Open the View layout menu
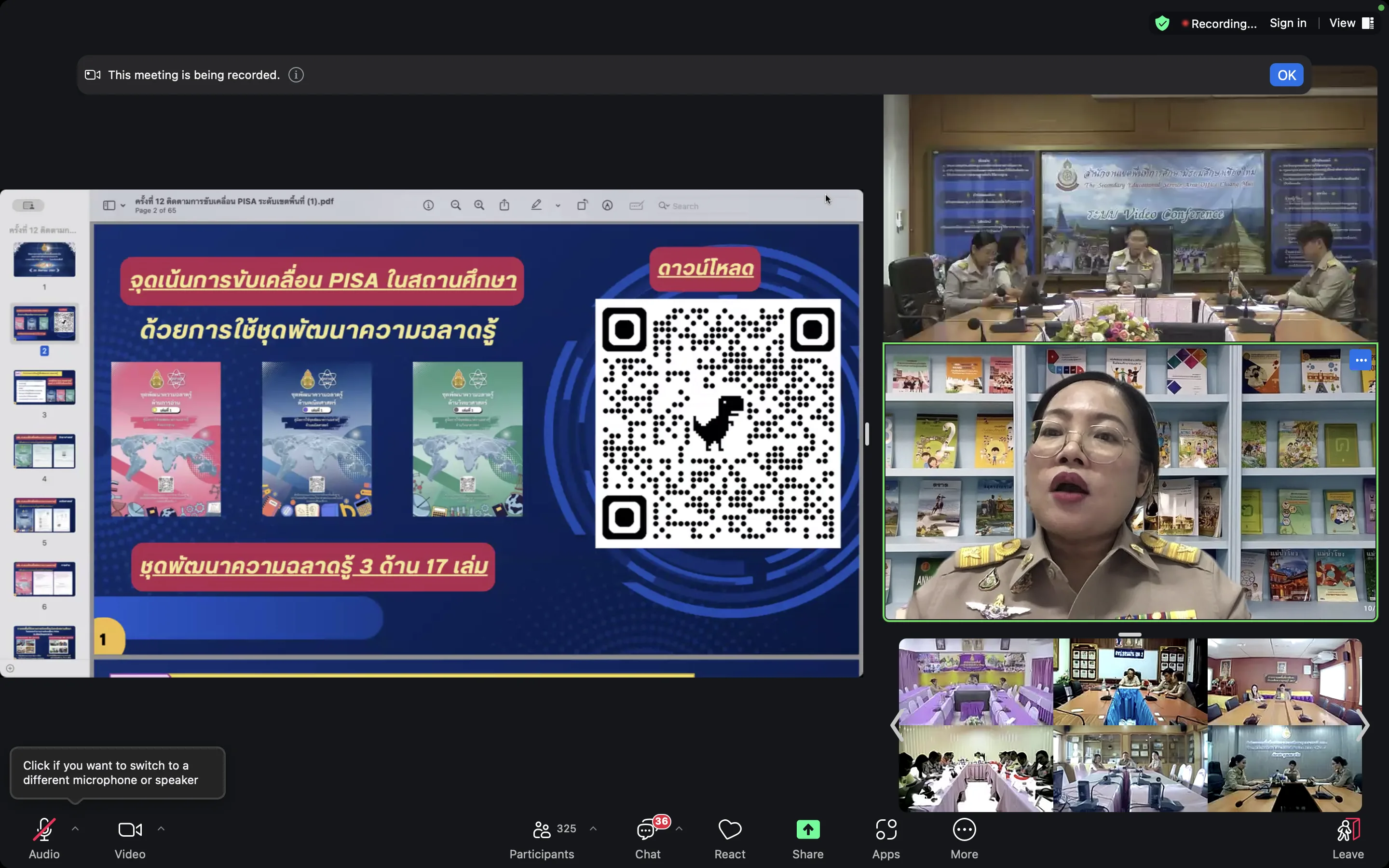Image resolution: width=1389 pixels, height=868 pixels. (1351, 23)
